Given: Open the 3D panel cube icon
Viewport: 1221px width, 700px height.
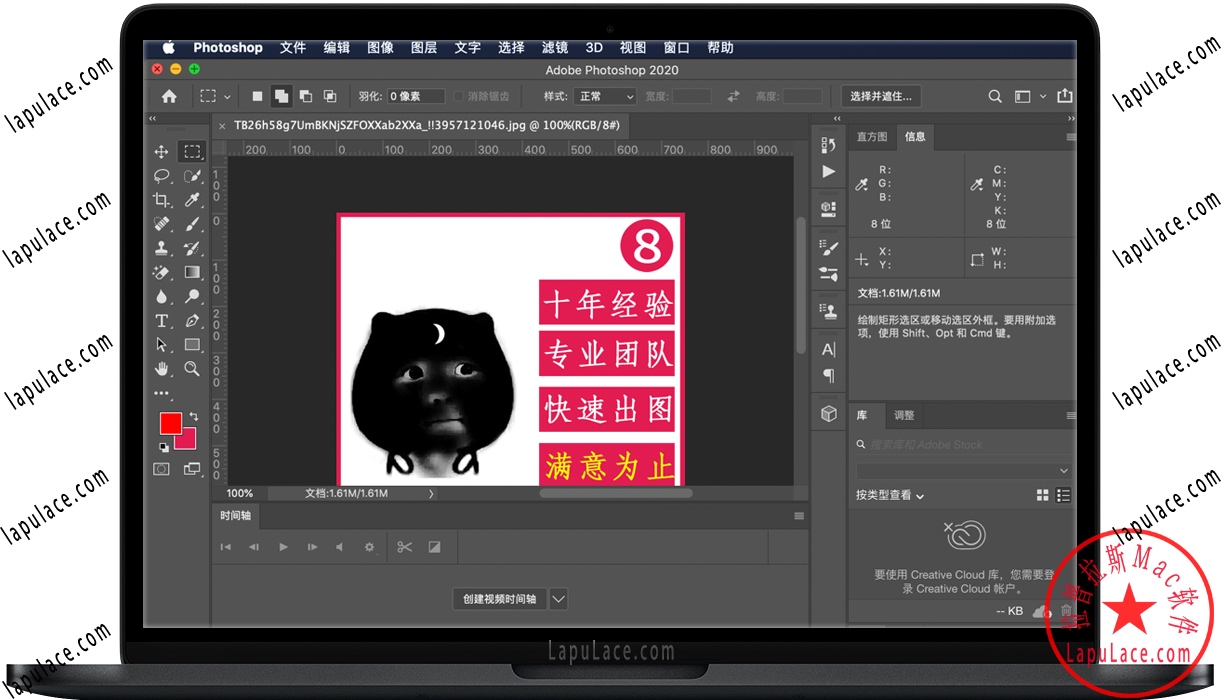Looking at the screenshot, I should 828,414.
